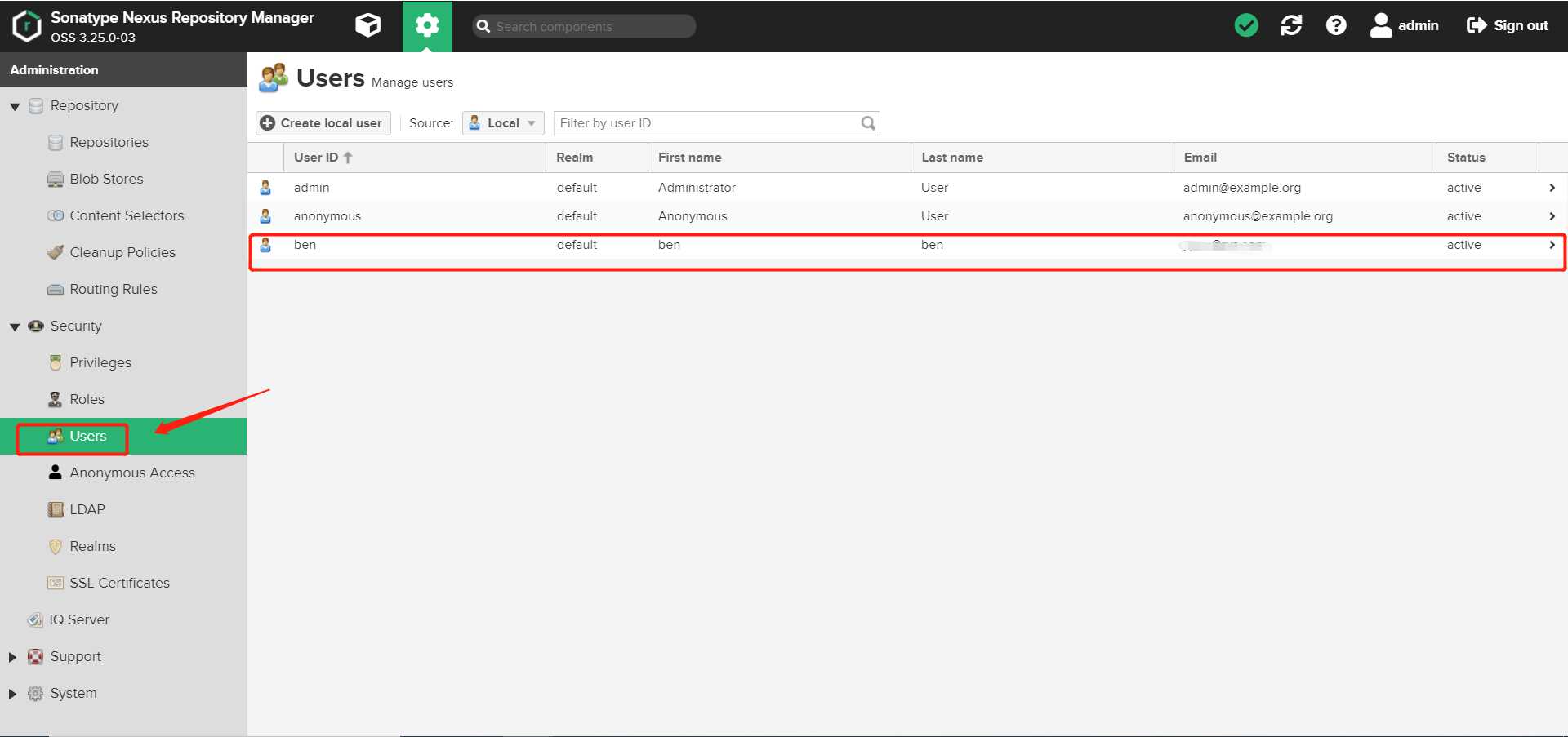Collapse the Security tree section
Viewport: 1568px width, 737px height.
15,326
